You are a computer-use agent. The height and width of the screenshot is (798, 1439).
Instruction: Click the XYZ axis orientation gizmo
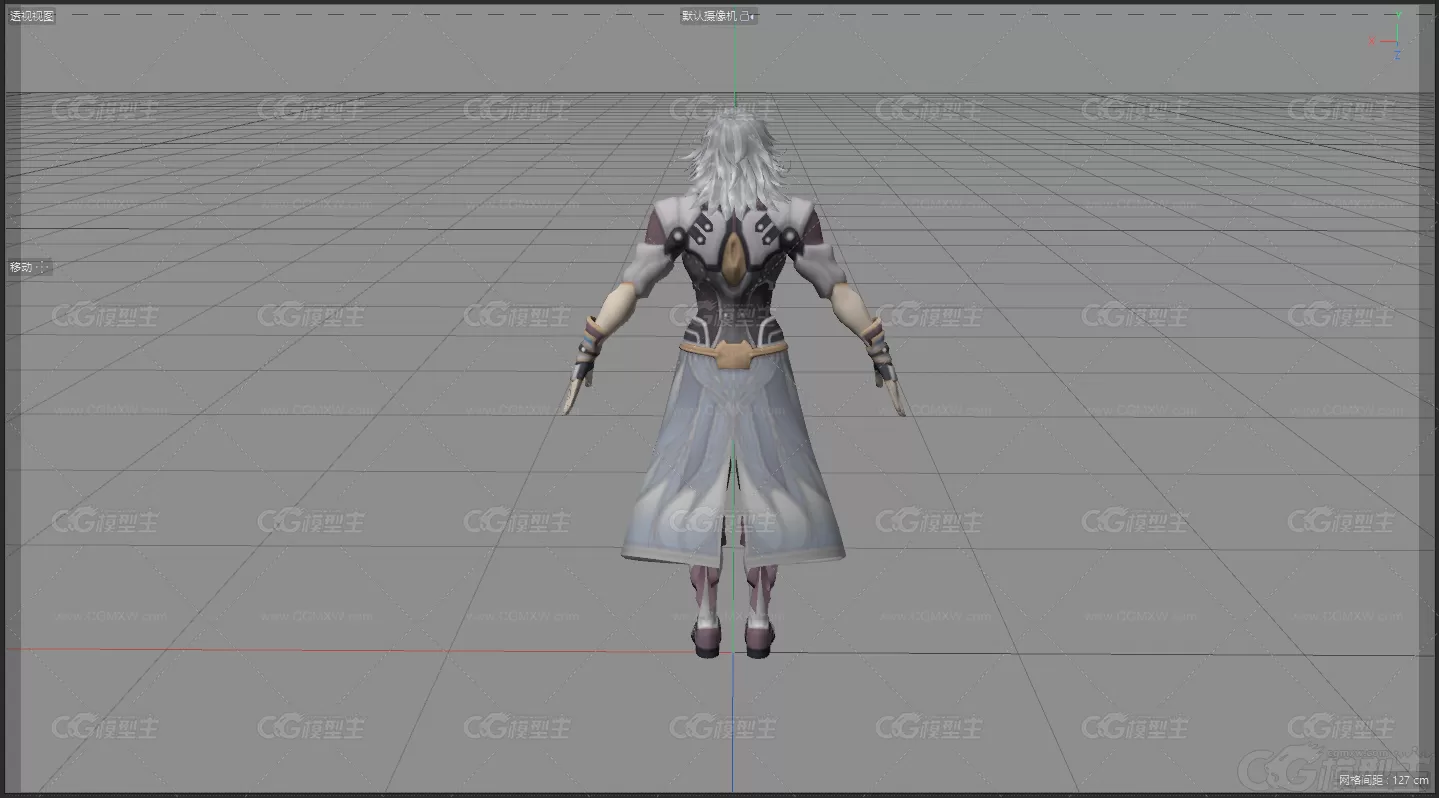(x=1387, y=38)
